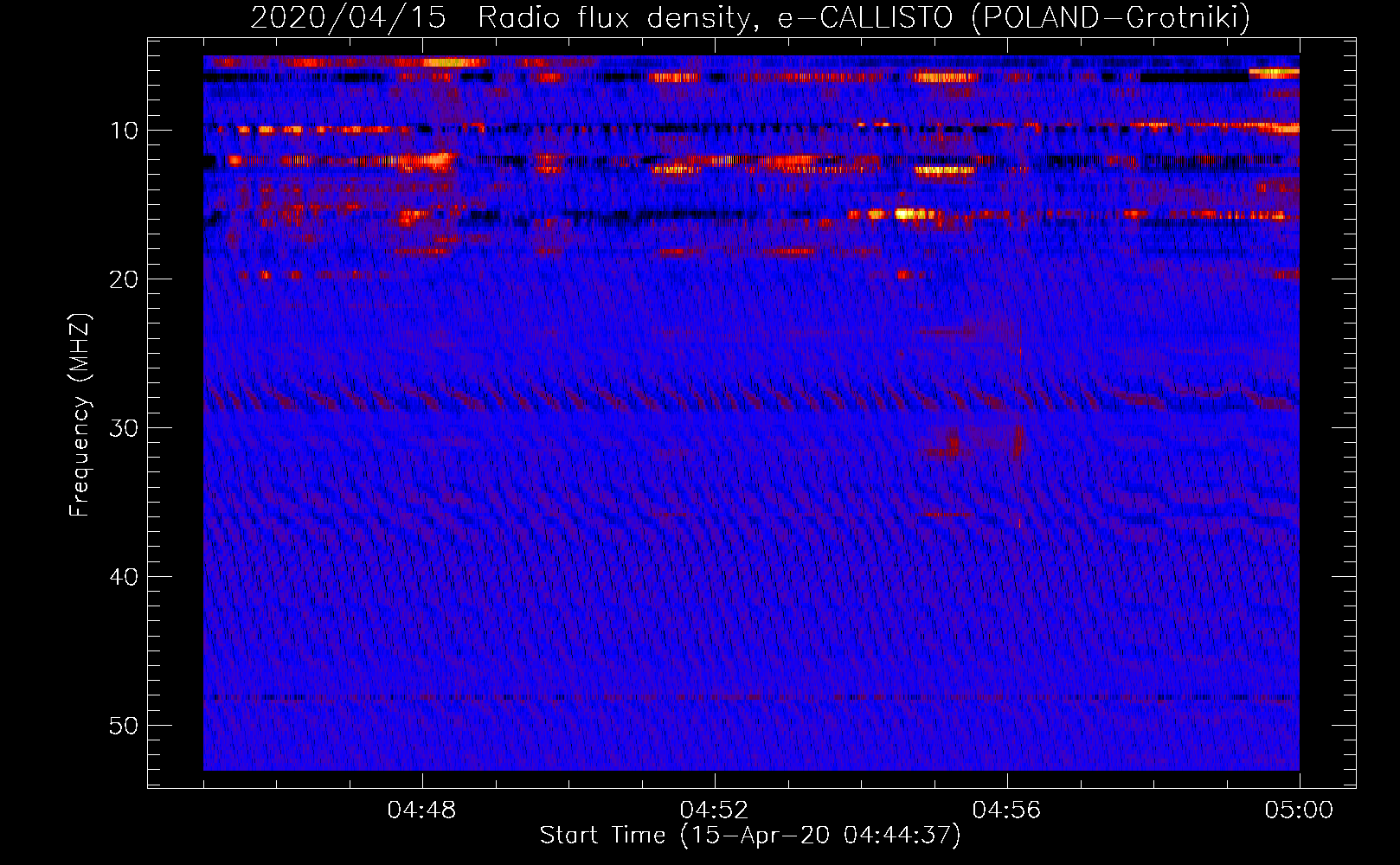This screenshot has width=1400, height=865.
Task: Click the 30 MHz frequency tick label
Action: tap(125, 428)
